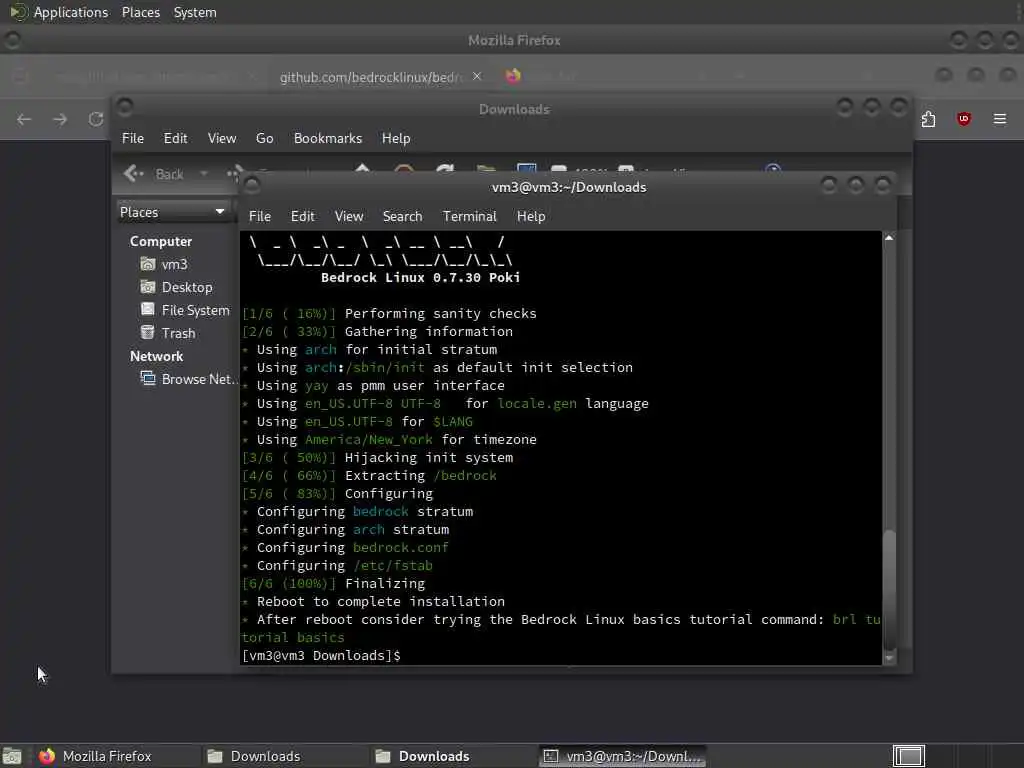Viewport: 1024px width, 768px height.
Task: Switch to the github.com/bedrocklinux tab
Action: pyautogui.click(x=370, y=77)
